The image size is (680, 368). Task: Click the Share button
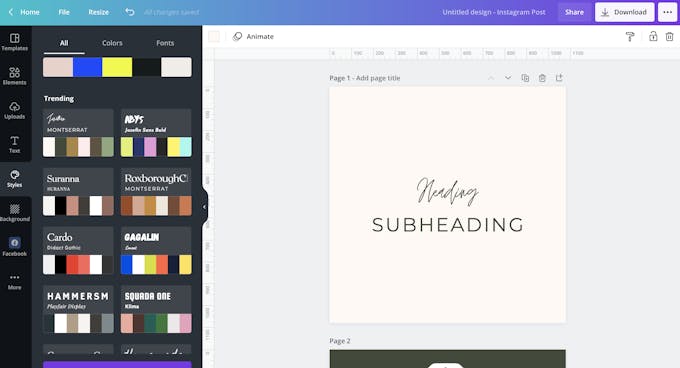click(574, 12)
